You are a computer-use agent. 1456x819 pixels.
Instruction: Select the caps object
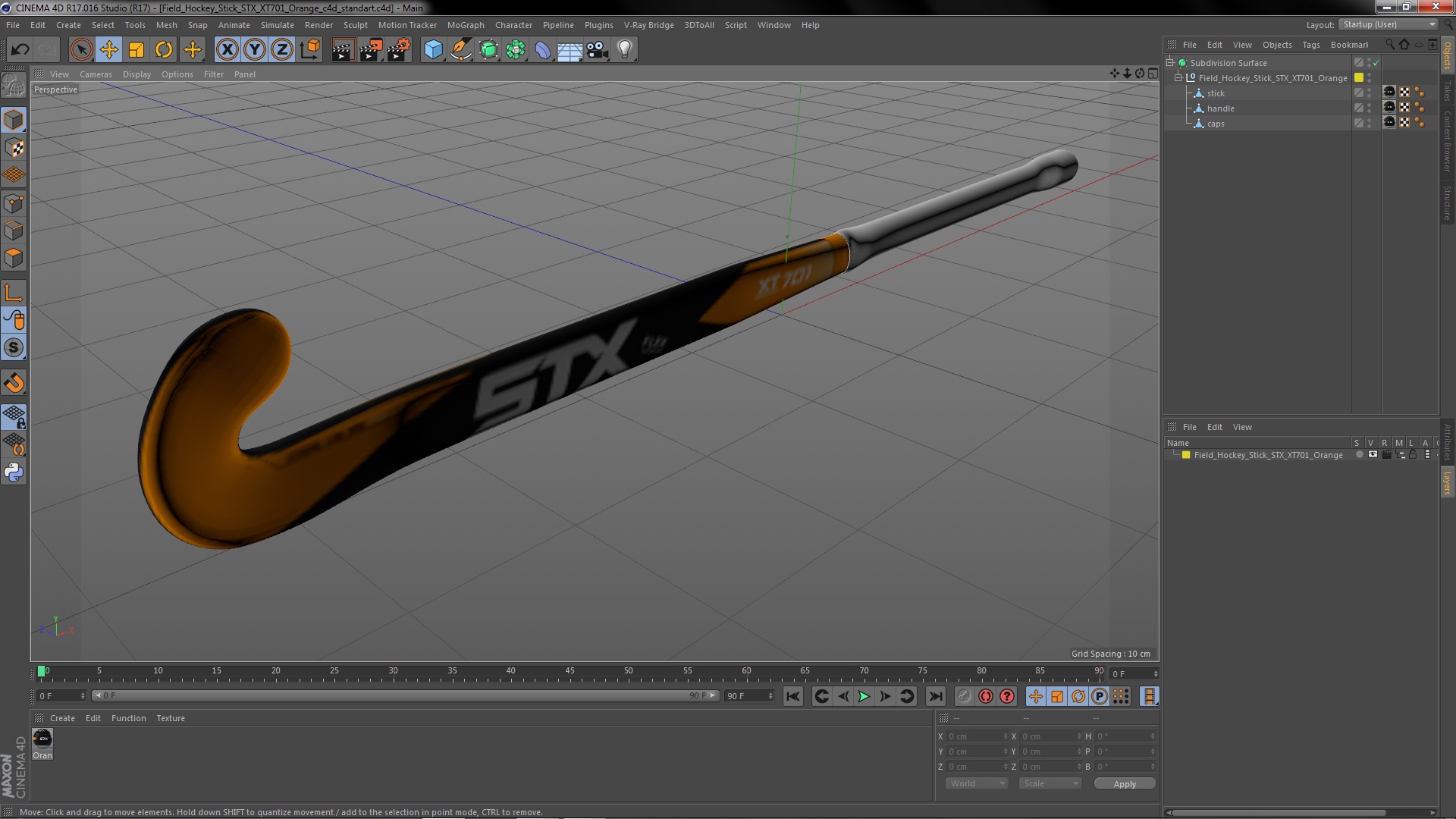(x=1216, y=124)
